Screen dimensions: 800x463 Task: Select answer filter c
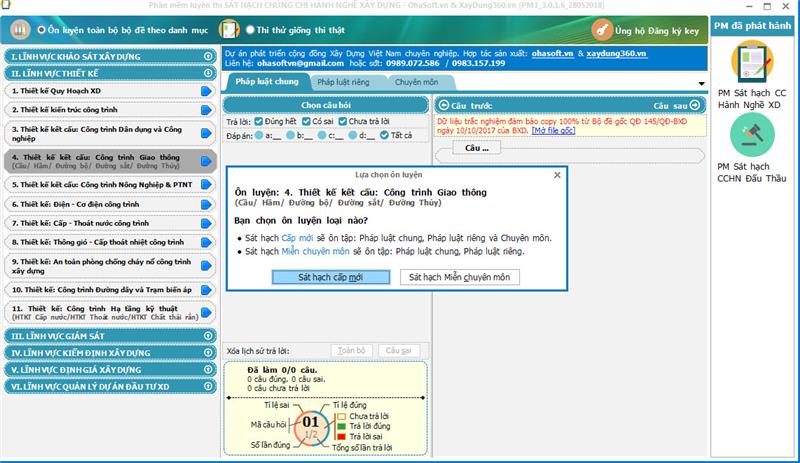coord(322,135)
